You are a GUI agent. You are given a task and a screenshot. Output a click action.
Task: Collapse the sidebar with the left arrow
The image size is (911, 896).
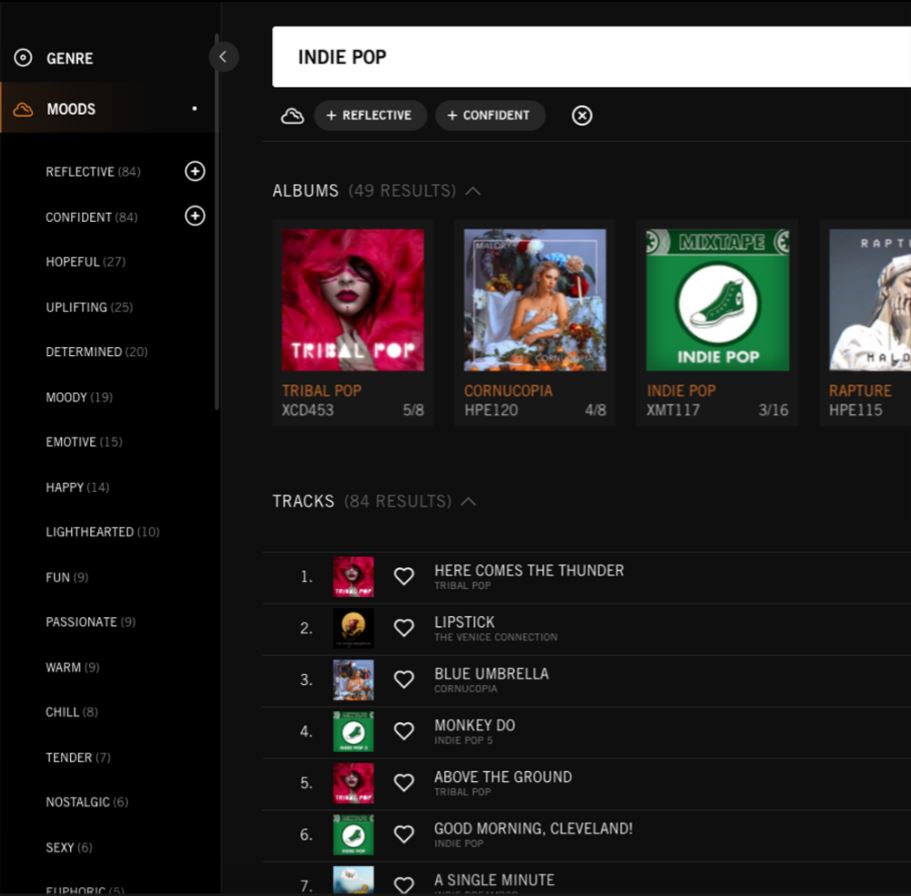(x=223, y=57)
